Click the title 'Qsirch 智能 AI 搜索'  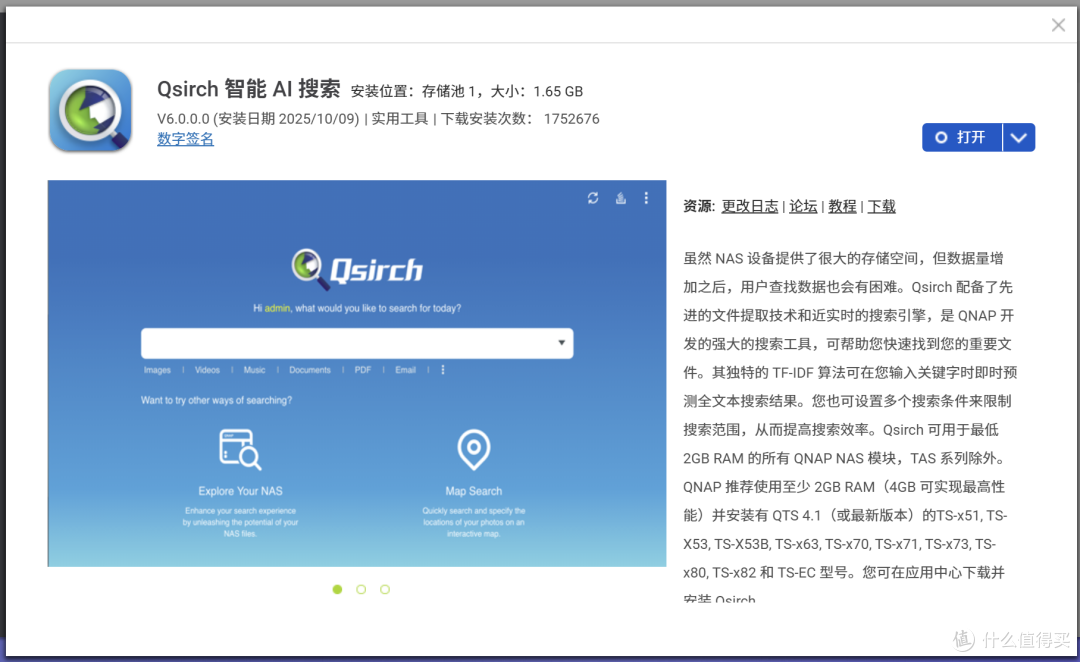[x=249, y=89]
